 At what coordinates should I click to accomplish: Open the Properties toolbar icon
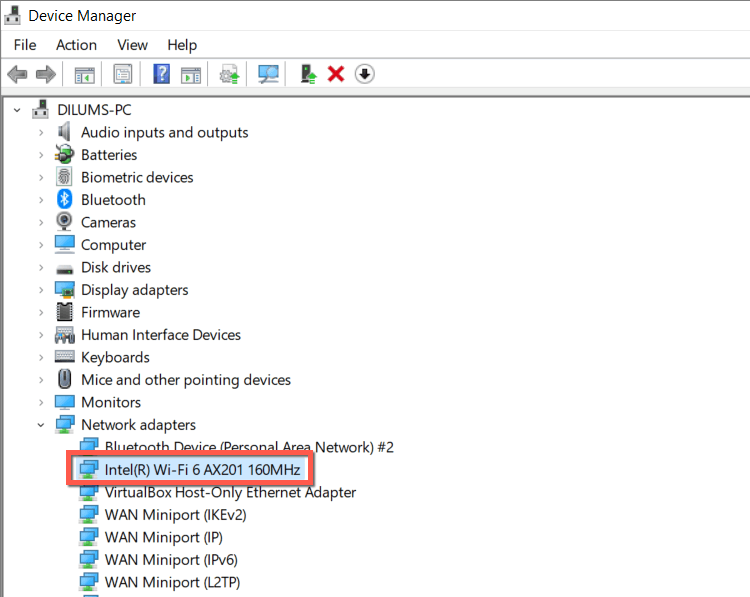[x=123, y=74]
